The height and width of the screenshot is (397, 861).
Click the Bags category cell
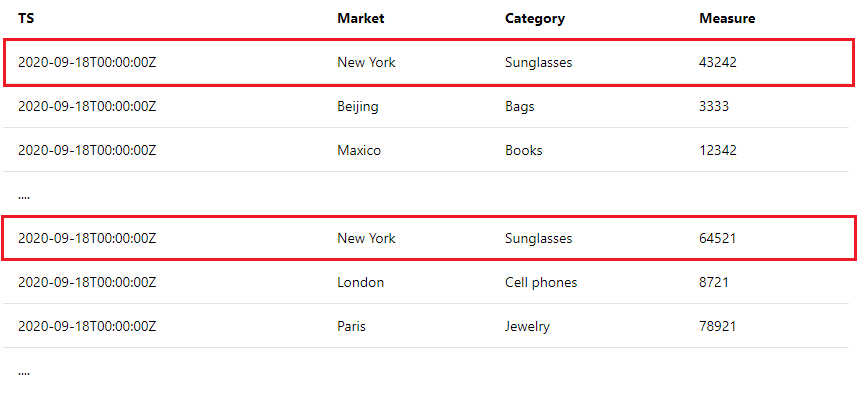point(519,107)
